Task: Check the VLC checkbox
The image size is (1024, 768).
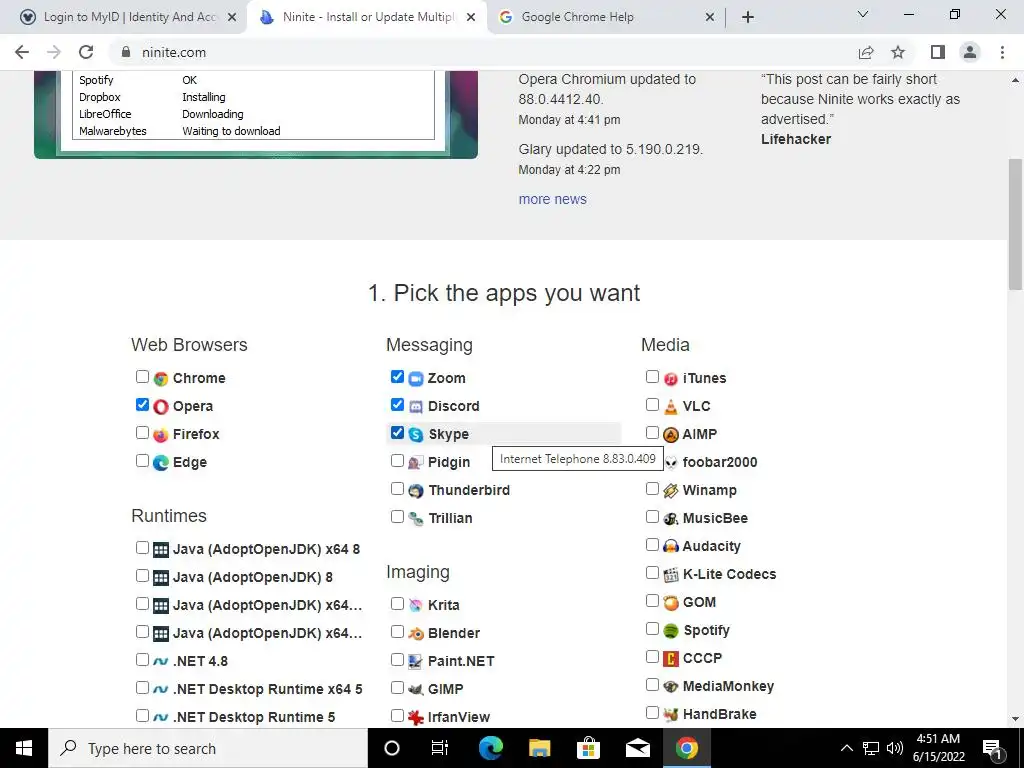Action: pos(652,405)
